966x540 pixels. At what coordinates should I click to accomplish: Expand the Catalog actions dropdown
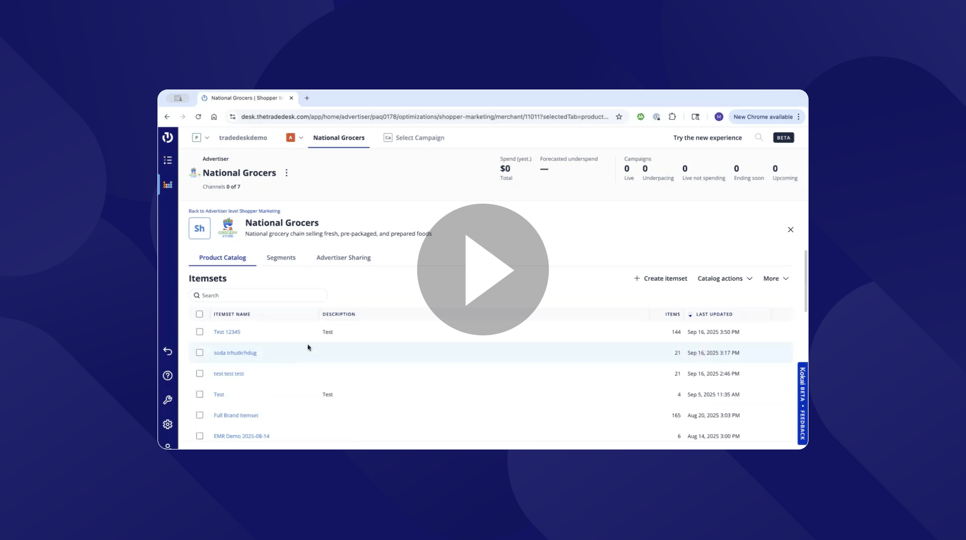(x=725, y=279)
